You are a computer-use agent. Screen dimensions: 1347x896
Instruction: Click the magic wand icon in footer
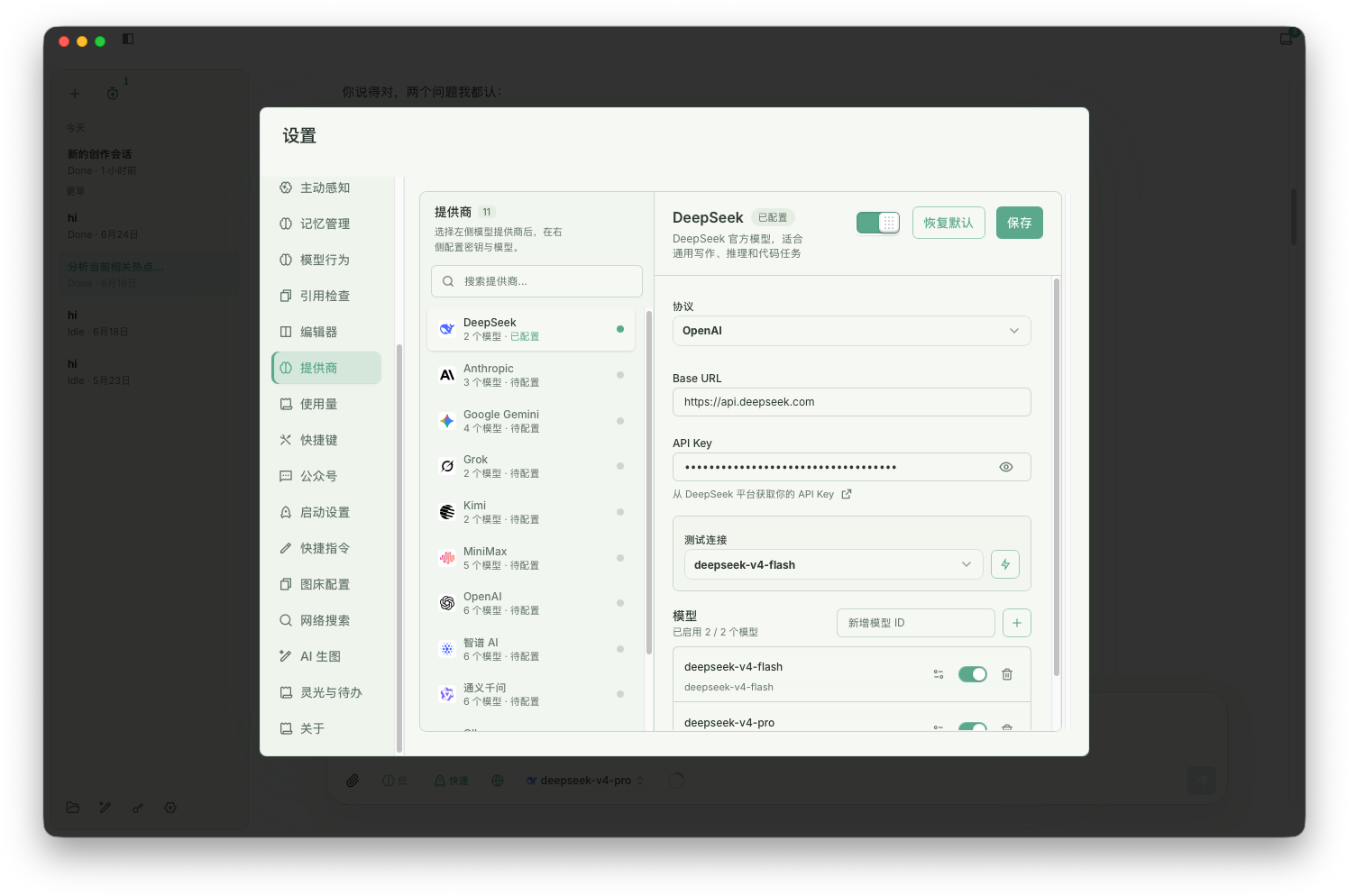(x=105, y=808)
